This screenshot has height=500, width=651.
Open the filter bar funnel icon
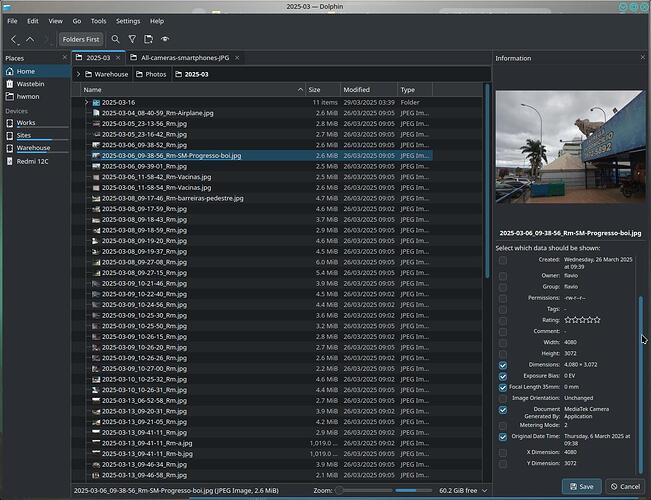[132, 39]
